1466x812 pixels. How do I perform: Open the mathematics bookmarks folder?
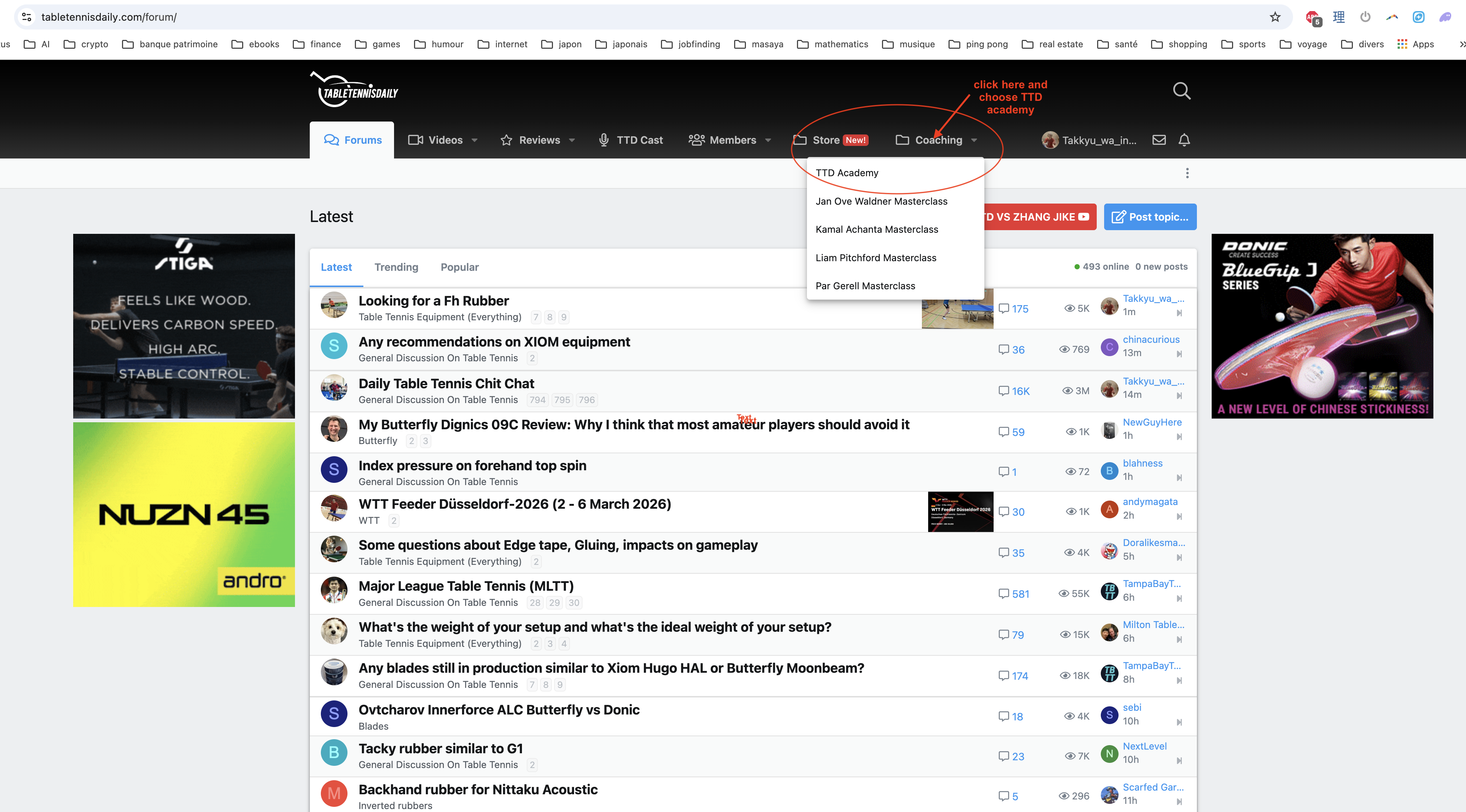pyautogui.click(x=832, y=44)
